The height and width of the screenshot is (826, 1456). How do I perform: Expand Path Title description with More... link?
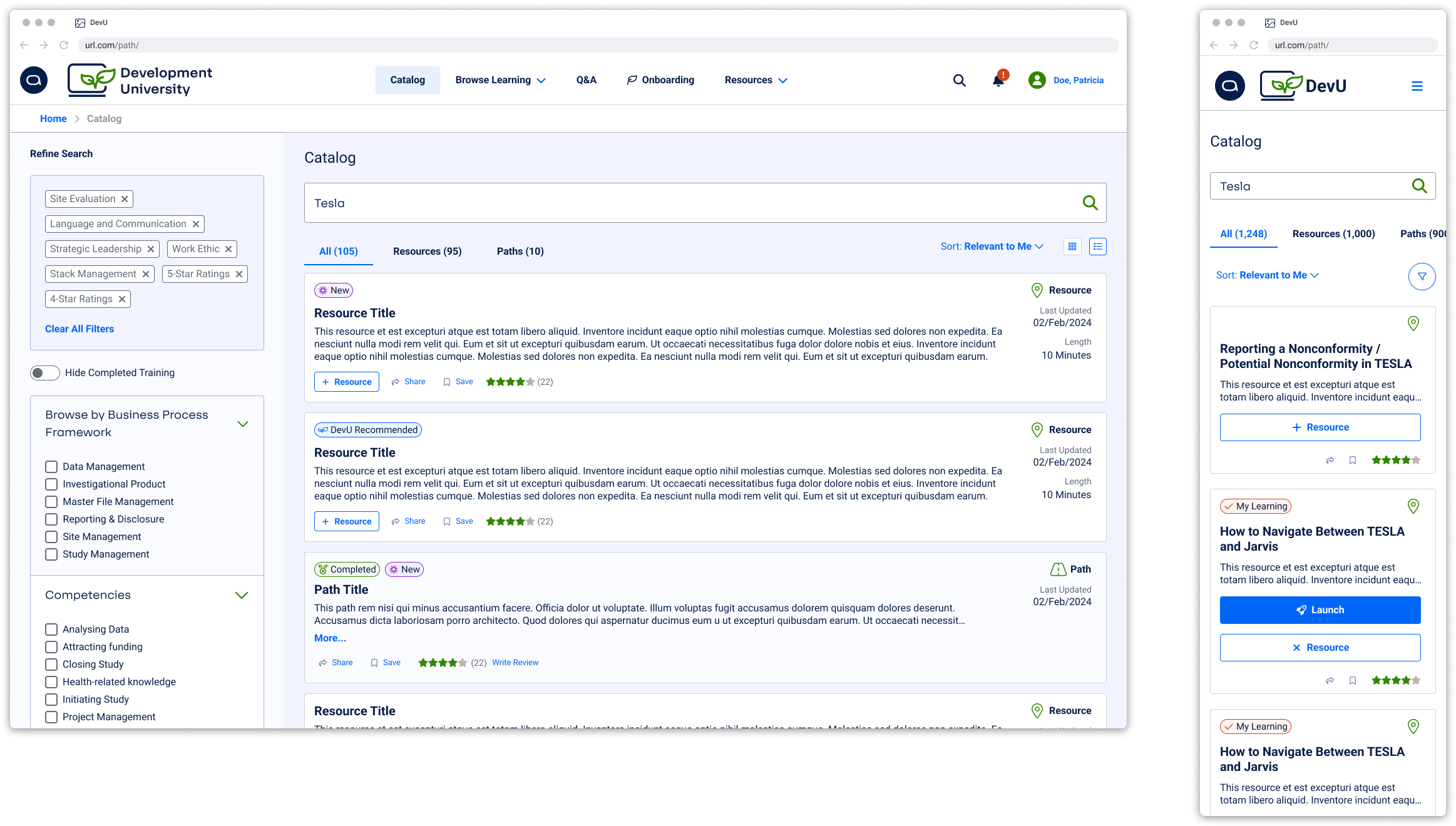pos(330,638)
